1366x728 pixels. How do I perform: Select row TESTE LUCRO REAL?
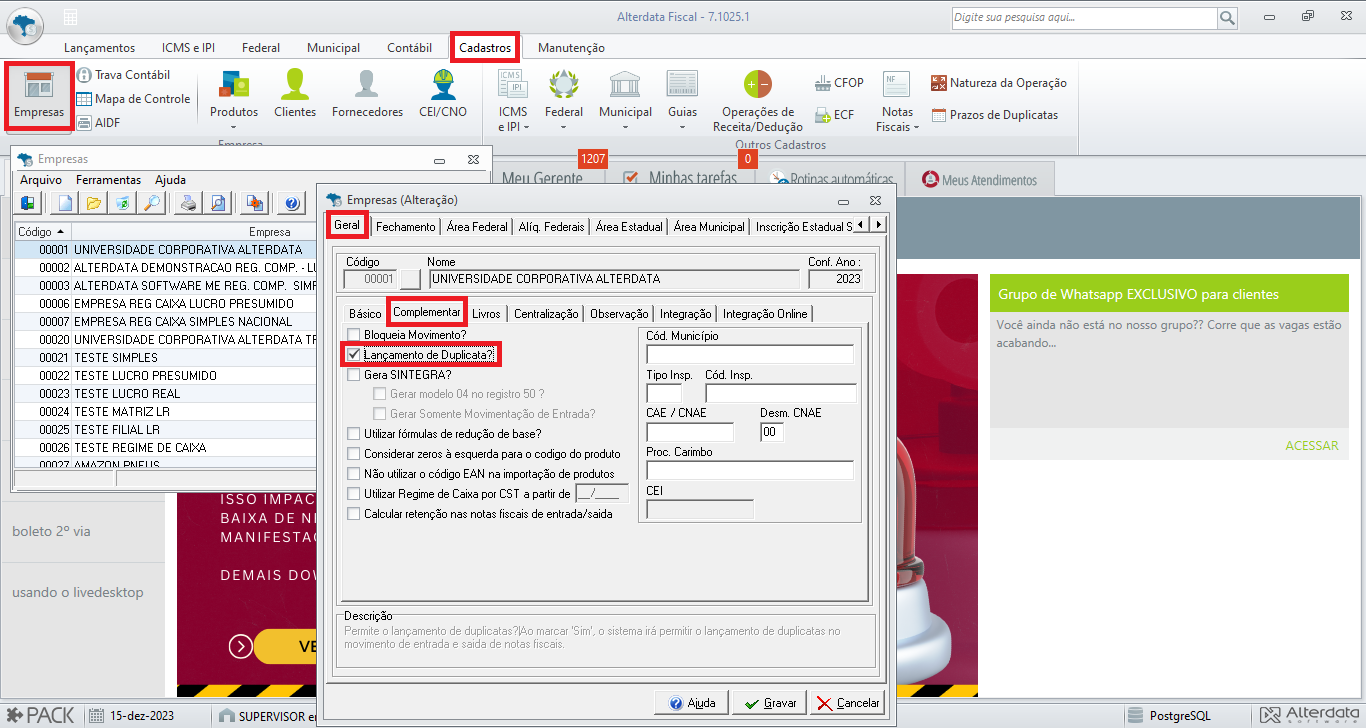[165, 394]
